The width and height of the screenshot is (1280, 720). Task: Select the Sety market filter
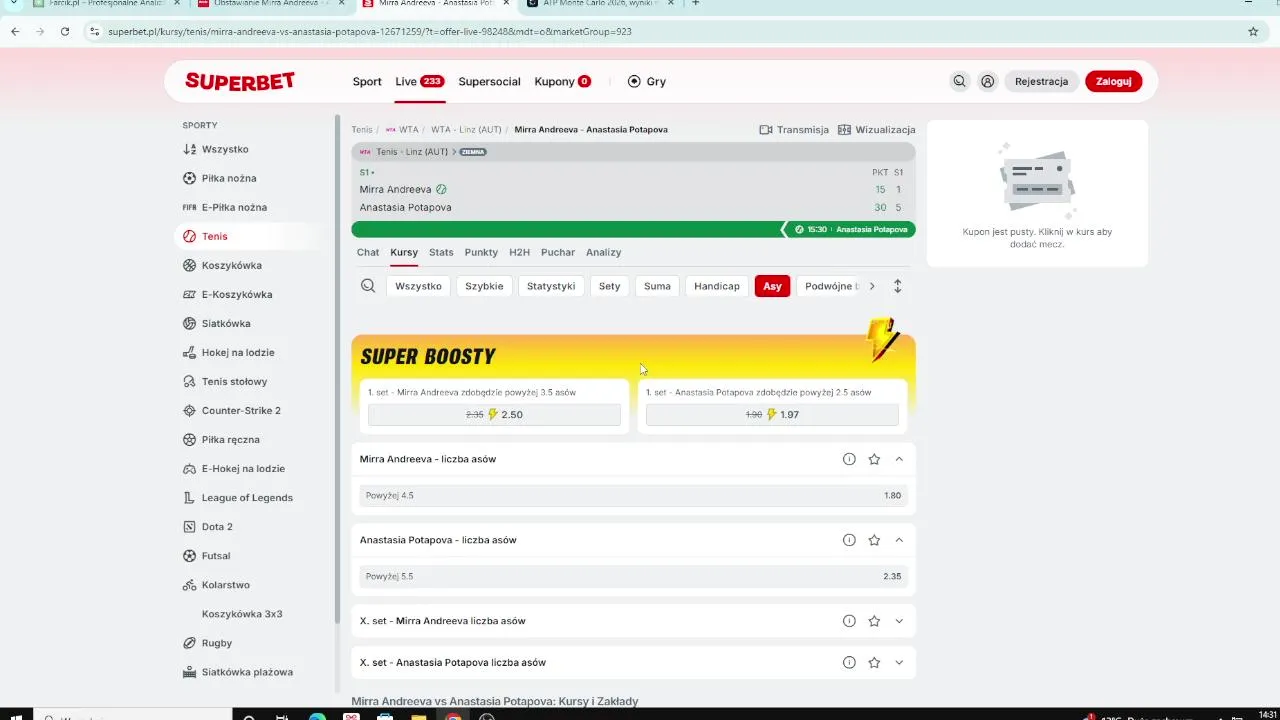609,286
